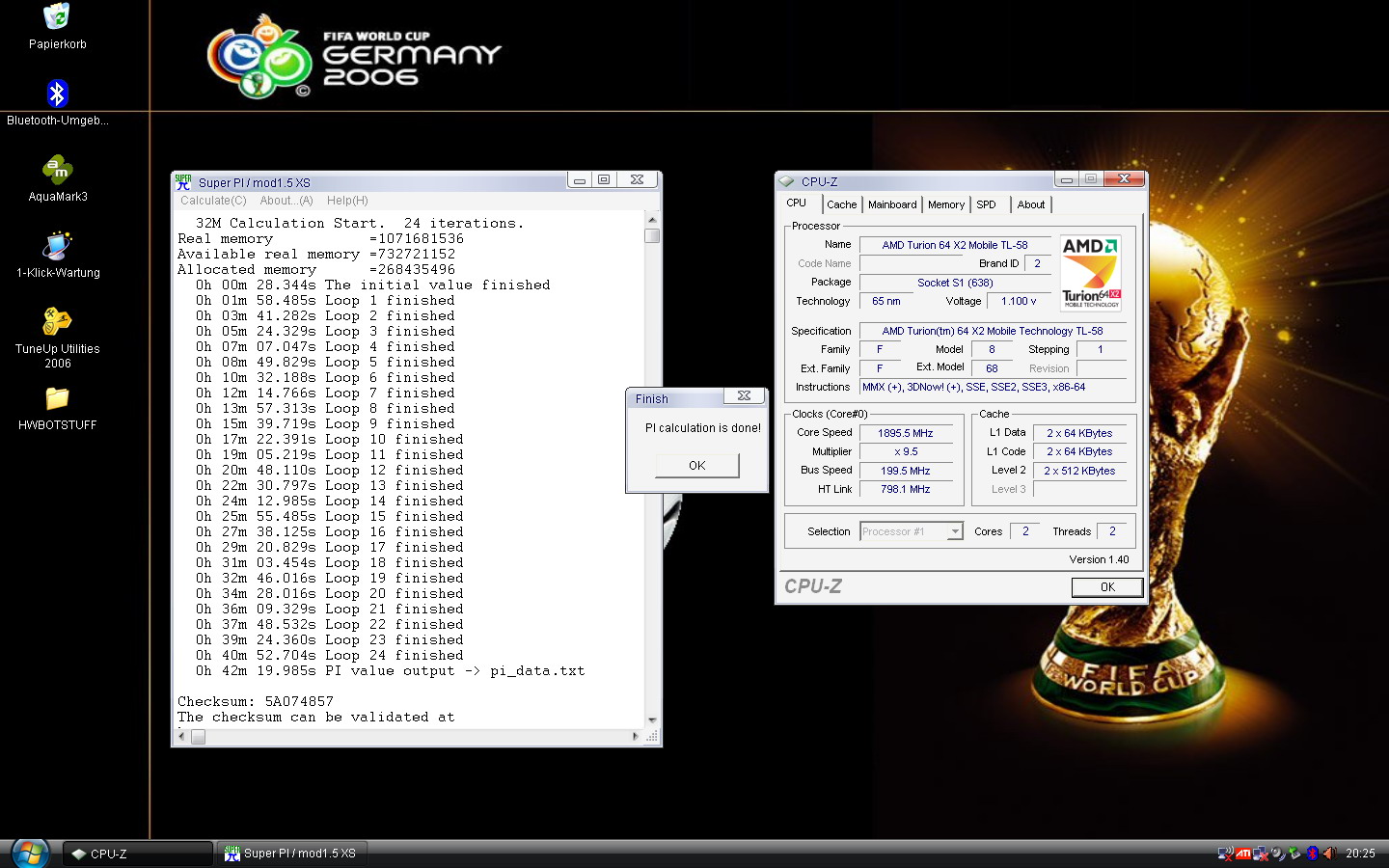
Task: Click 'PI calculation is done!' message text
Action: (702, 427)
